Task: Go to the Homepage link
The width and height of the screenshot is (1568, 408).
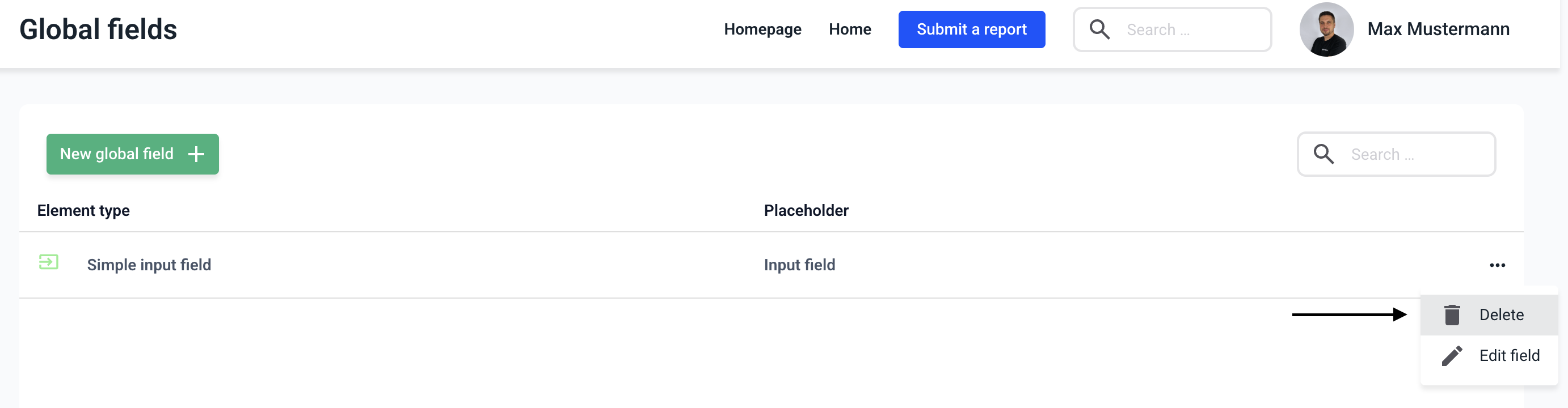Action: click(x=762, y=29)
